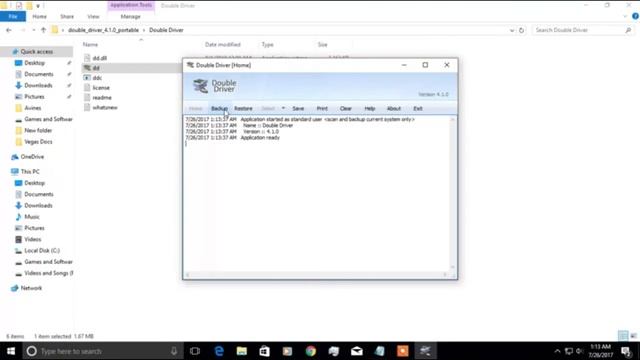Select the whatsnew file
The height and width of the screenshot is (360, 640).
pyautogui.click(x=105, y=107)
